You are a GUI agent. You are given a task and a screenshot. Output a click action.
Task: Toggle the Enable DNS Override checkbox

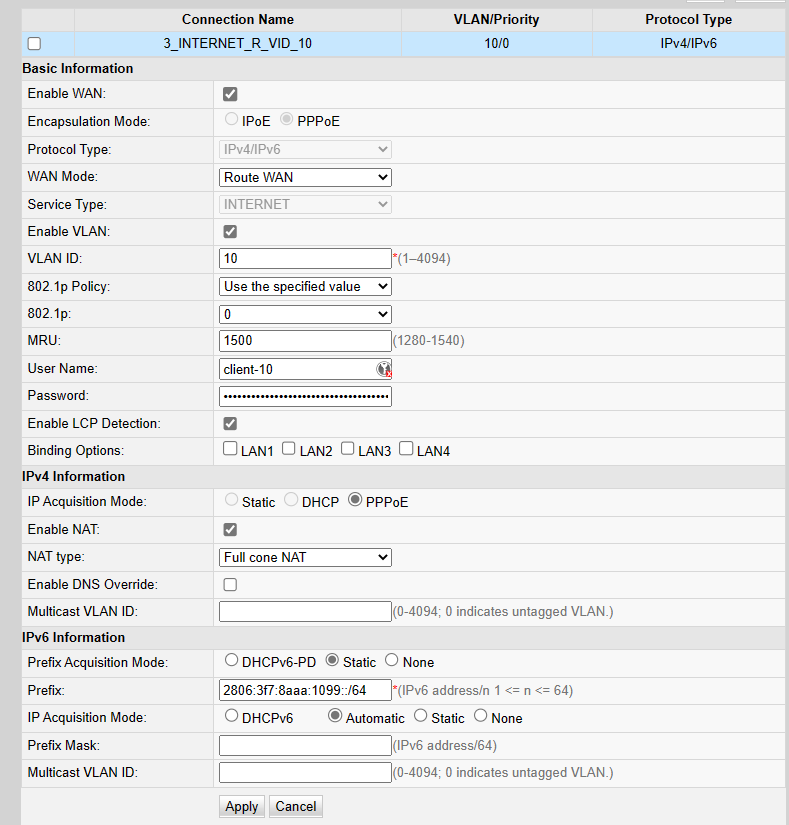(230, 584)
